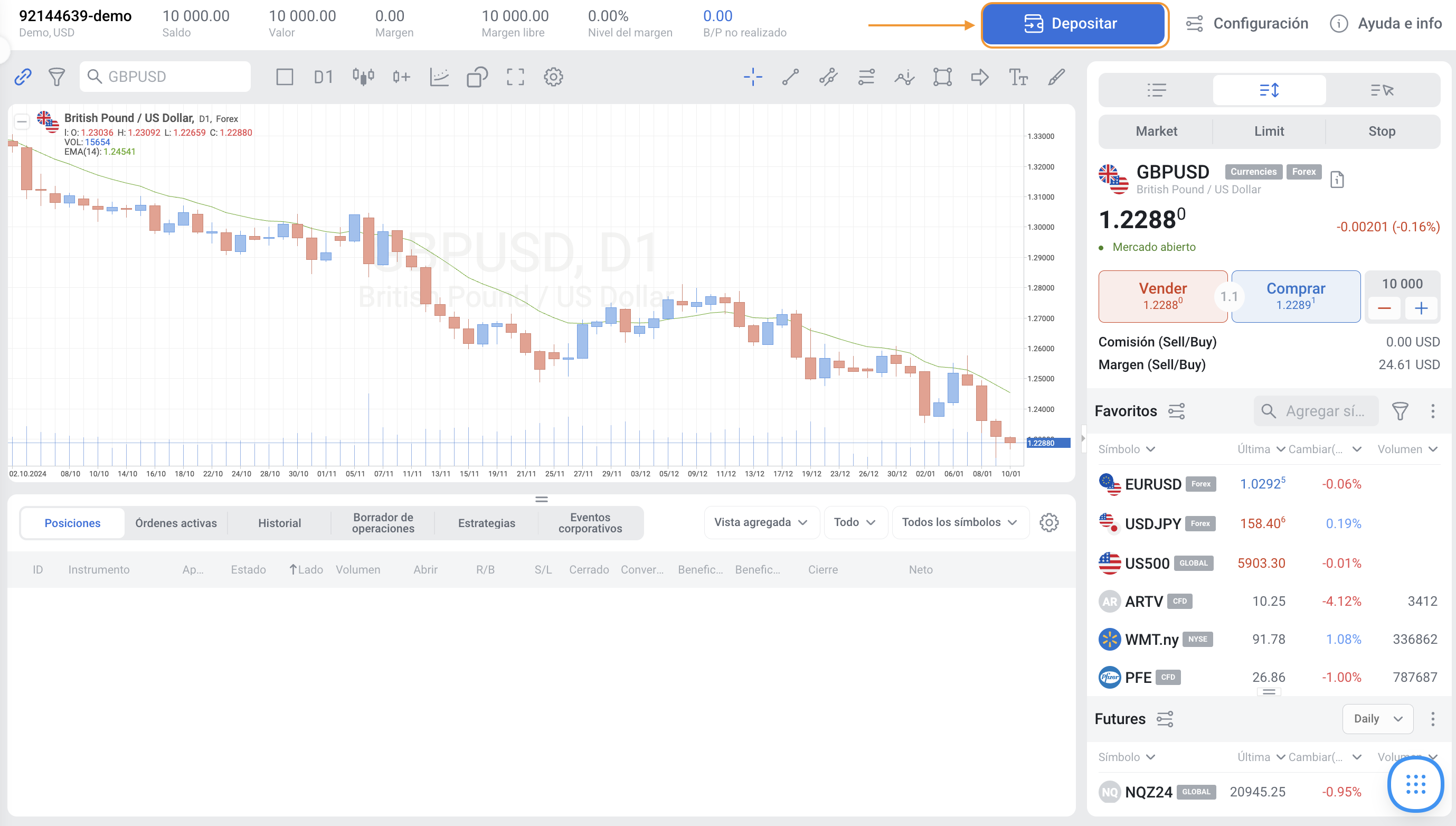Image resolution: width=1456 pixels, height=826 pixels.
Task: Open Todos los símbolos dropdown
Action: coord(959,522)
